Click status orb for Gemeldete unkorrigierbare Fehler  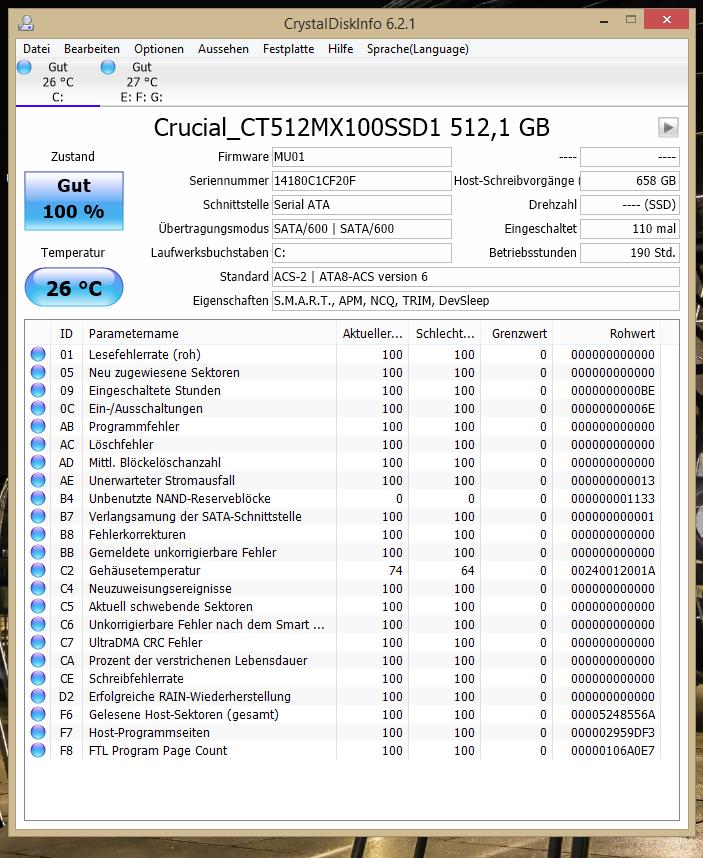(38, 552)
